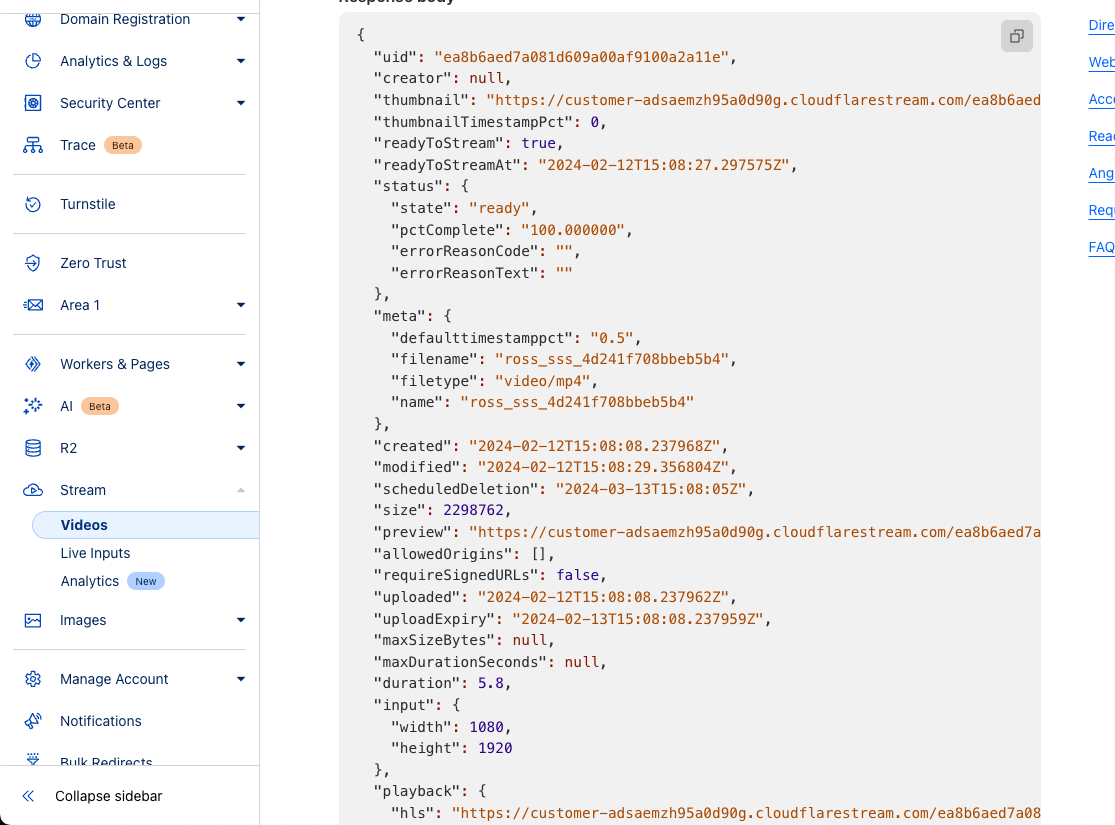Expand the Images dropdown arrow
Image resolution: width=1115 pixels, height=825 pixels.
click(241, 620)
